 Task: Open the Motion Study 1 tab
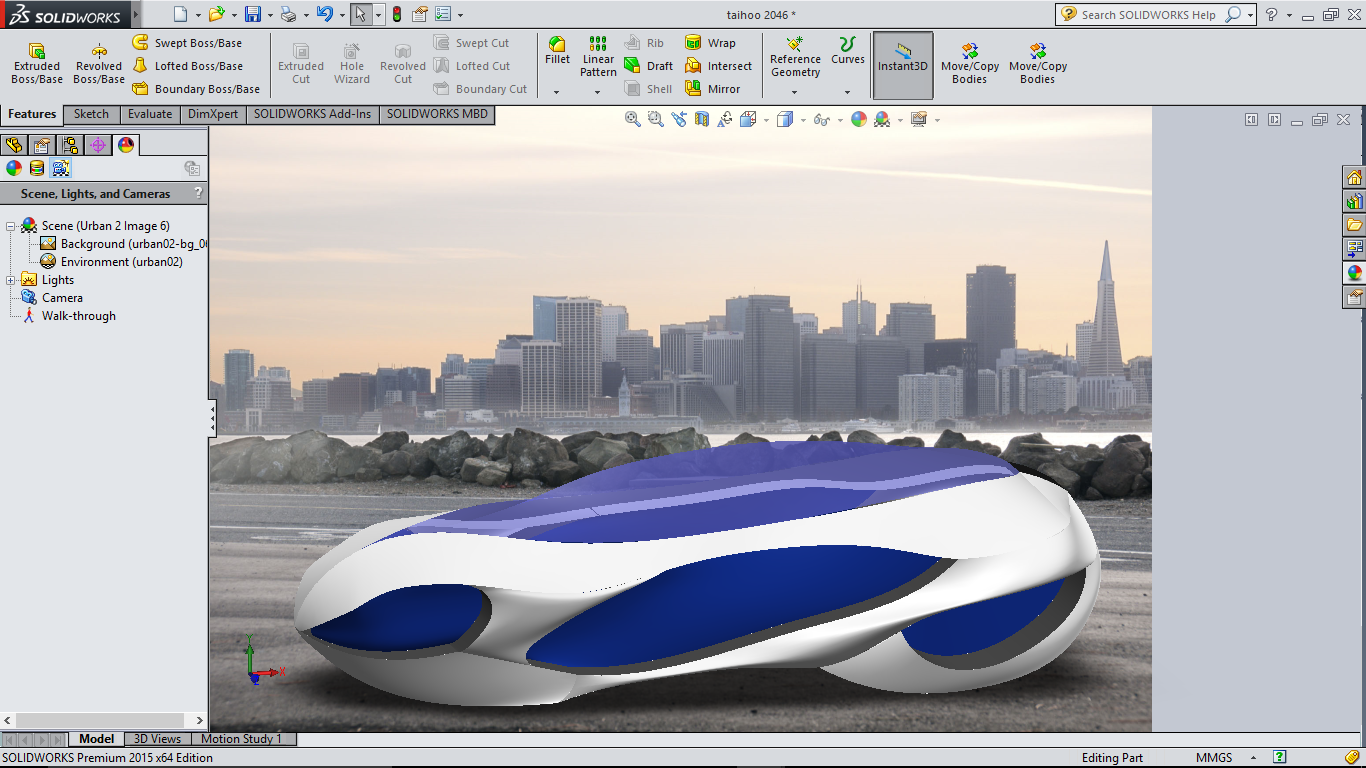[x=241, y=739]
